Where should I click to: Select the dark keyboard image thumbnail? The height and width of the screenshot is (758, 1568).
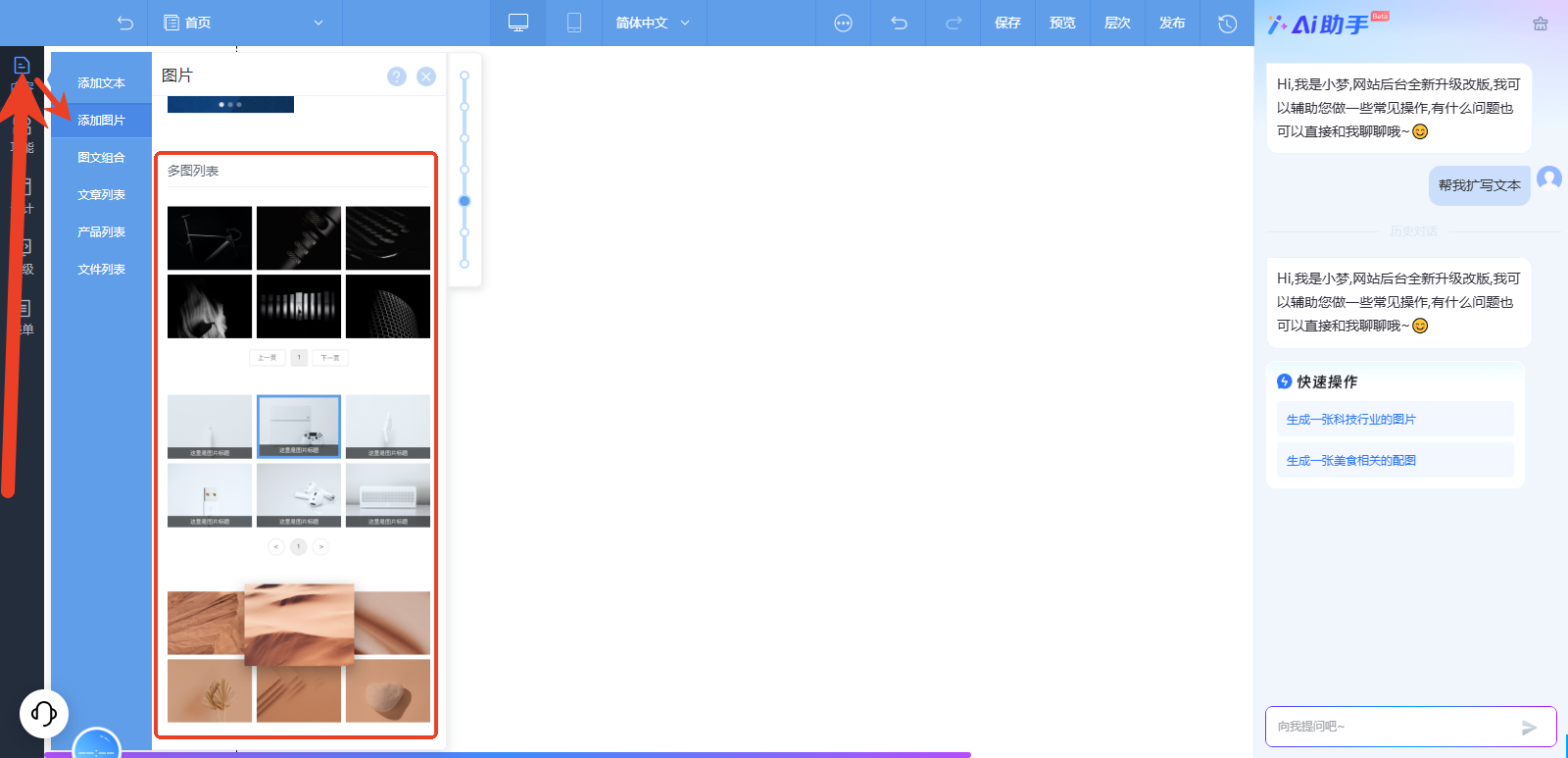click(x=388, y=237)
